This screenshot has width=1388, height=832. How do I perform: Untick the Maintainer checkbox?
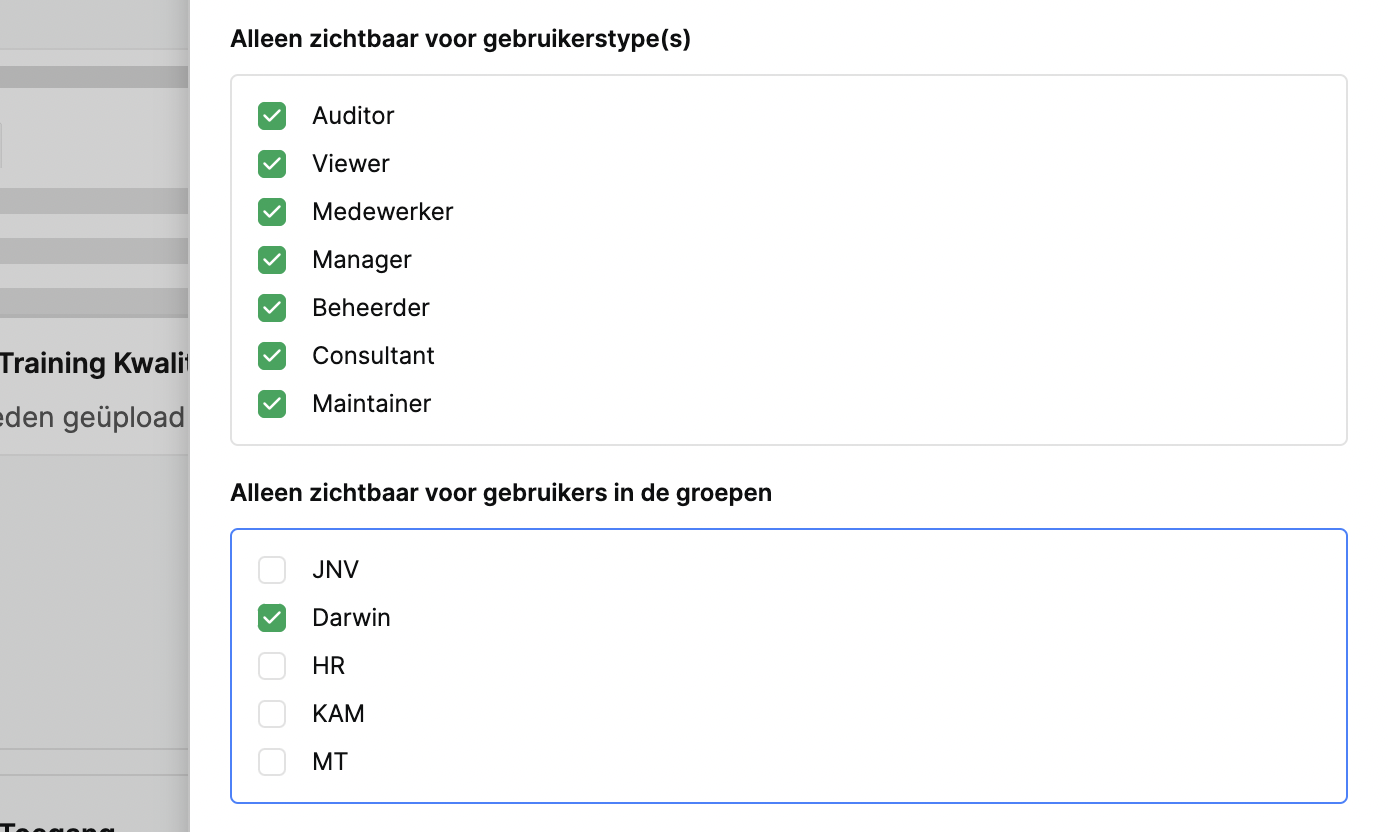click(x=272, y=404)
